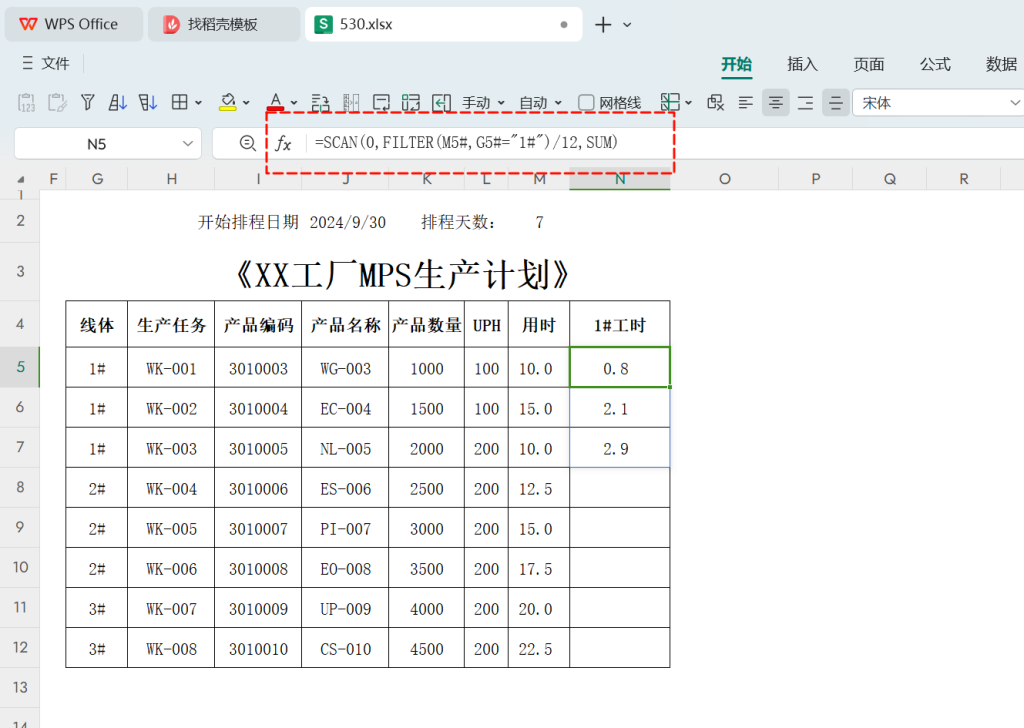Apply the red font color A
The image size is (1024, 728).
tap(276, 103)
